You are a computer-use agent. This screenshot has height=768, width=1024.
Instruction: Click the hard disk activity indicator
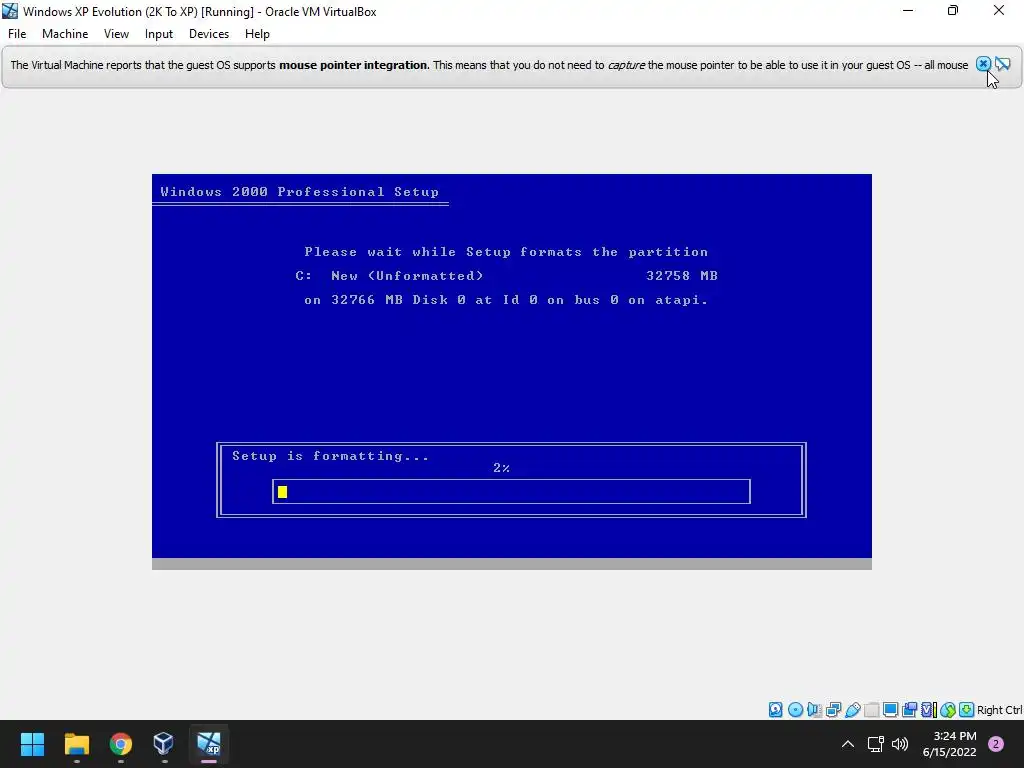click(775, 710)
